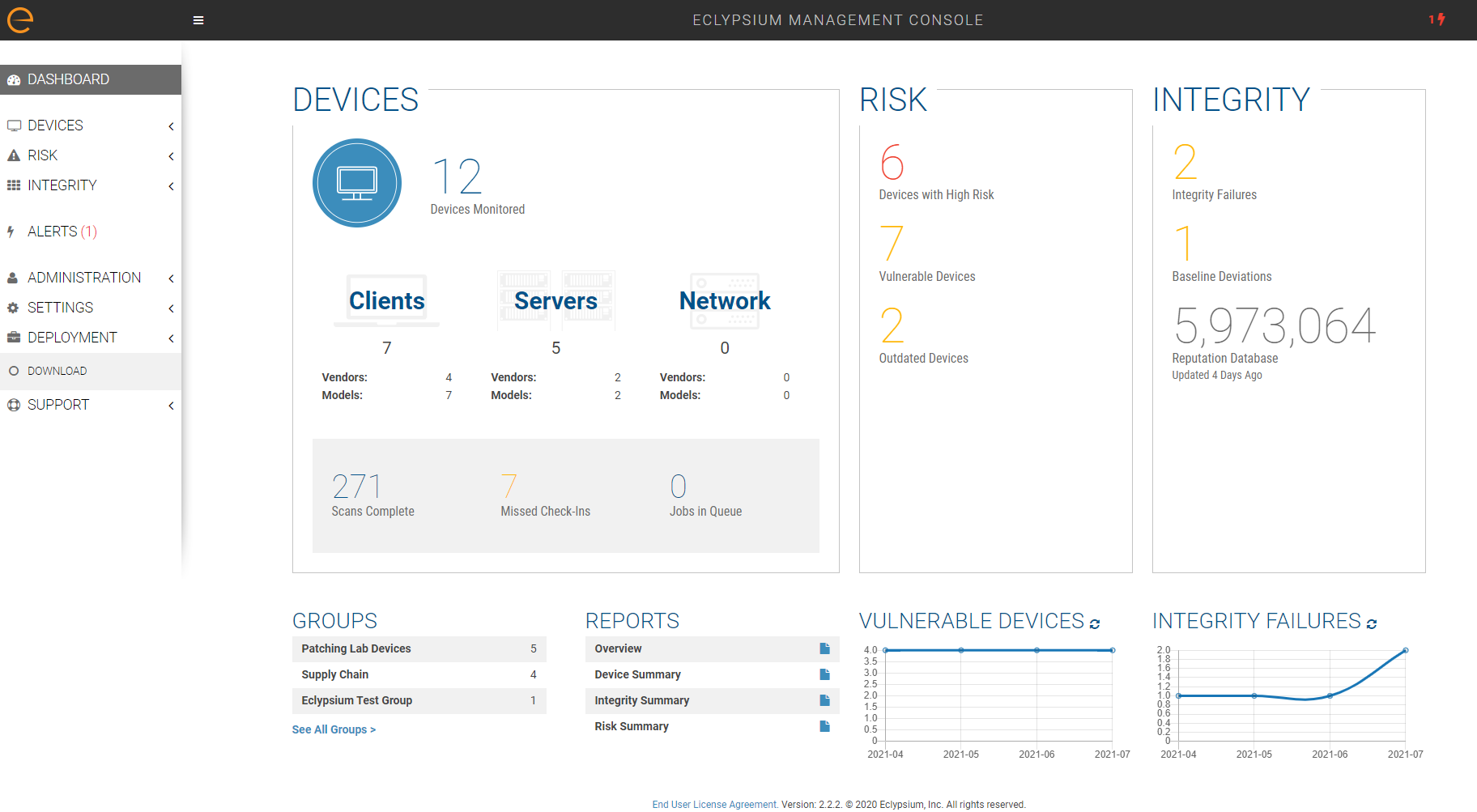Screen dimensions: 1477x812
Task: Open the Risk Summary report file icon
Action: click(x=824, y=726)
